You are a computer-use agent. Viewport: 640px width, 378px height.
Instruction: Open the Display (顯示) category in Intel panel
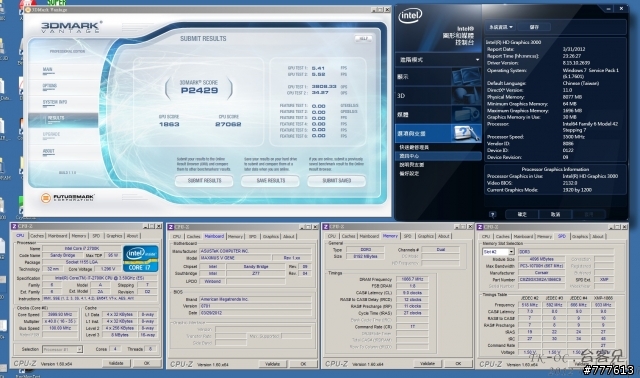[x=438, y=77]
